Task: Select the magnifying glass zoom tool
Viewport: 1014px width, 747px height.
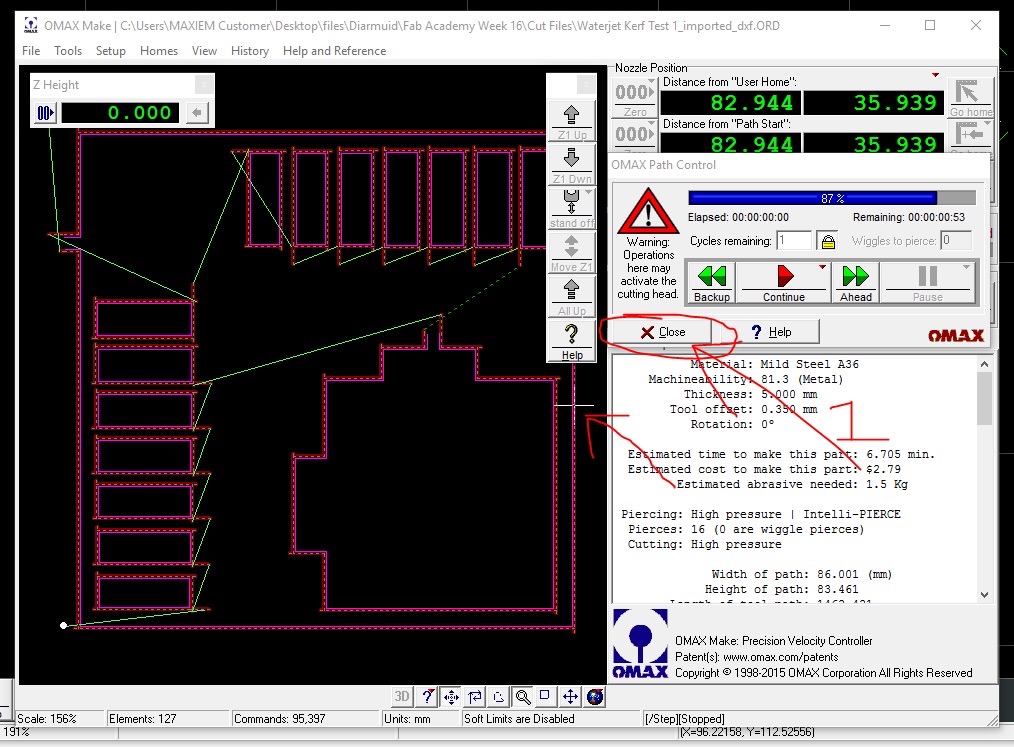Action: click(x=523, y=697)
